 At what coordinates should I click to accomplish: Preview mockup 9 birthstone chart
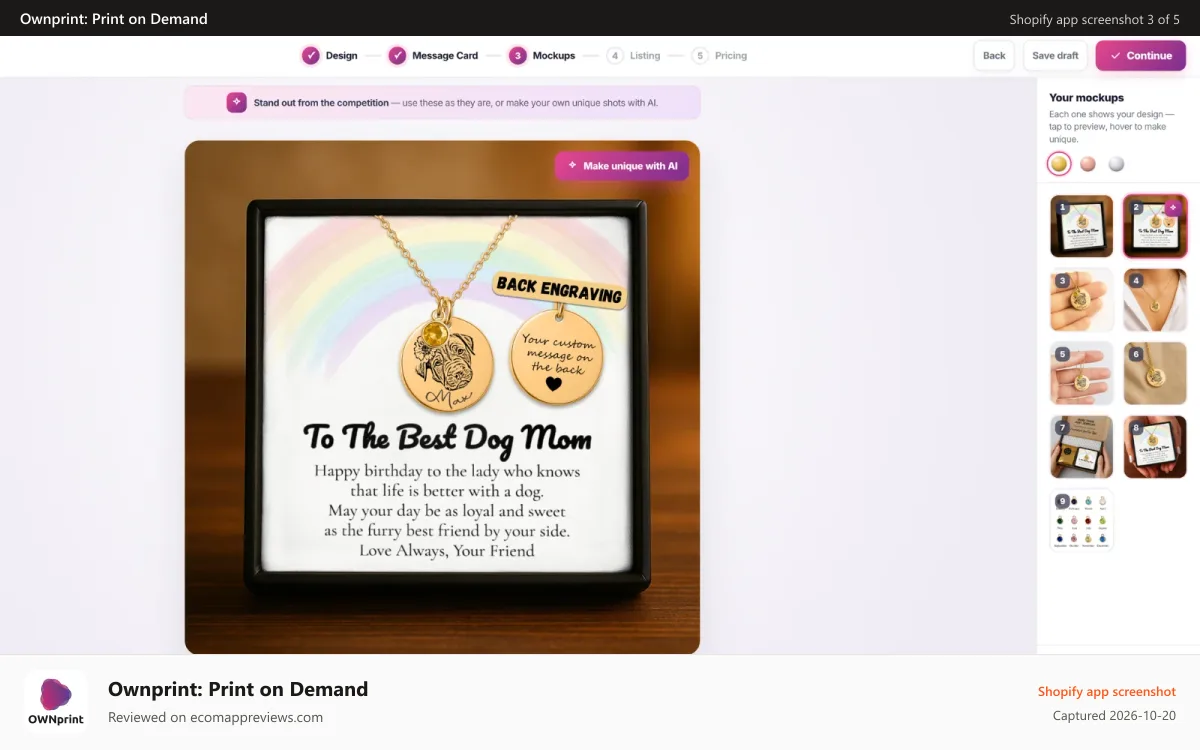click(1081, 520)
